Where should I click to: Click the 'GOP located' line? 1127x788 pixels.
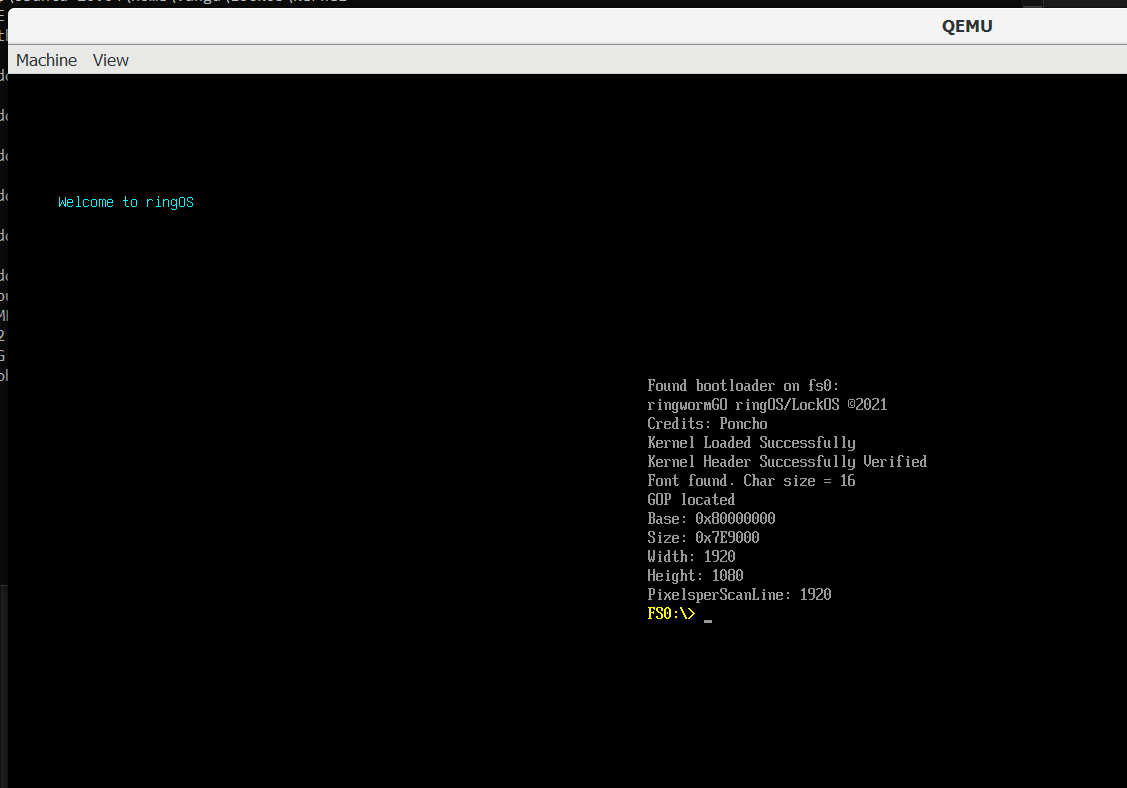click(x=691, y=500)
